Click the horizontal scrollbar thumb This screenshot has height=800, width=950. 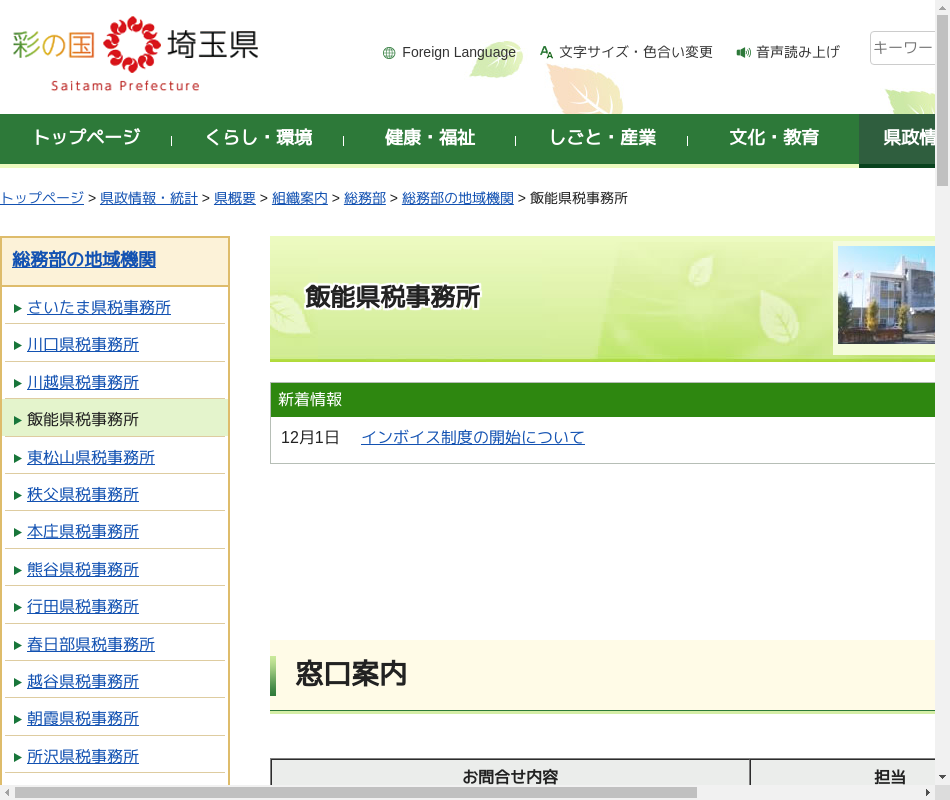(x=356, y=793)
